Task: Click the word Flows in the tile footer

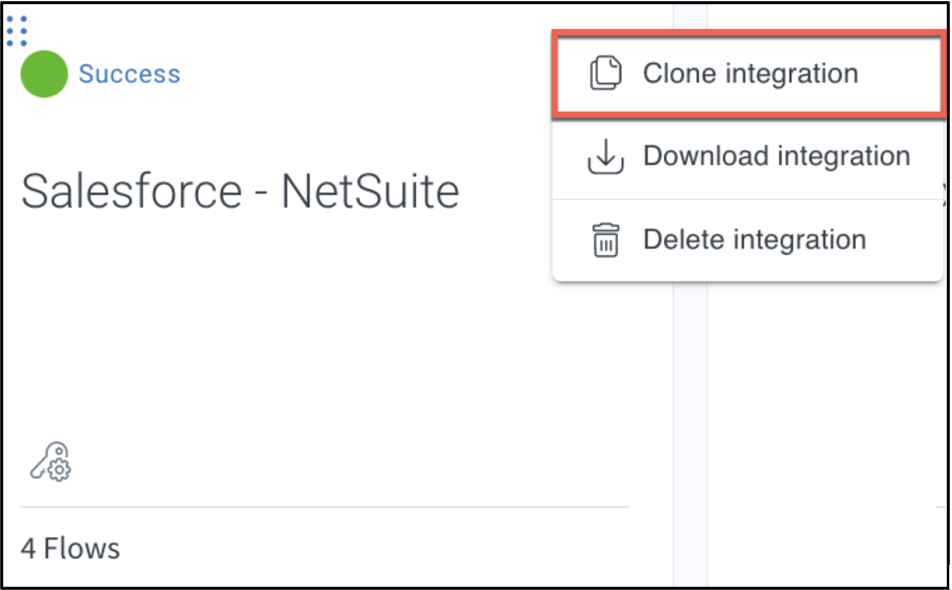Action: tap(80, 548)
